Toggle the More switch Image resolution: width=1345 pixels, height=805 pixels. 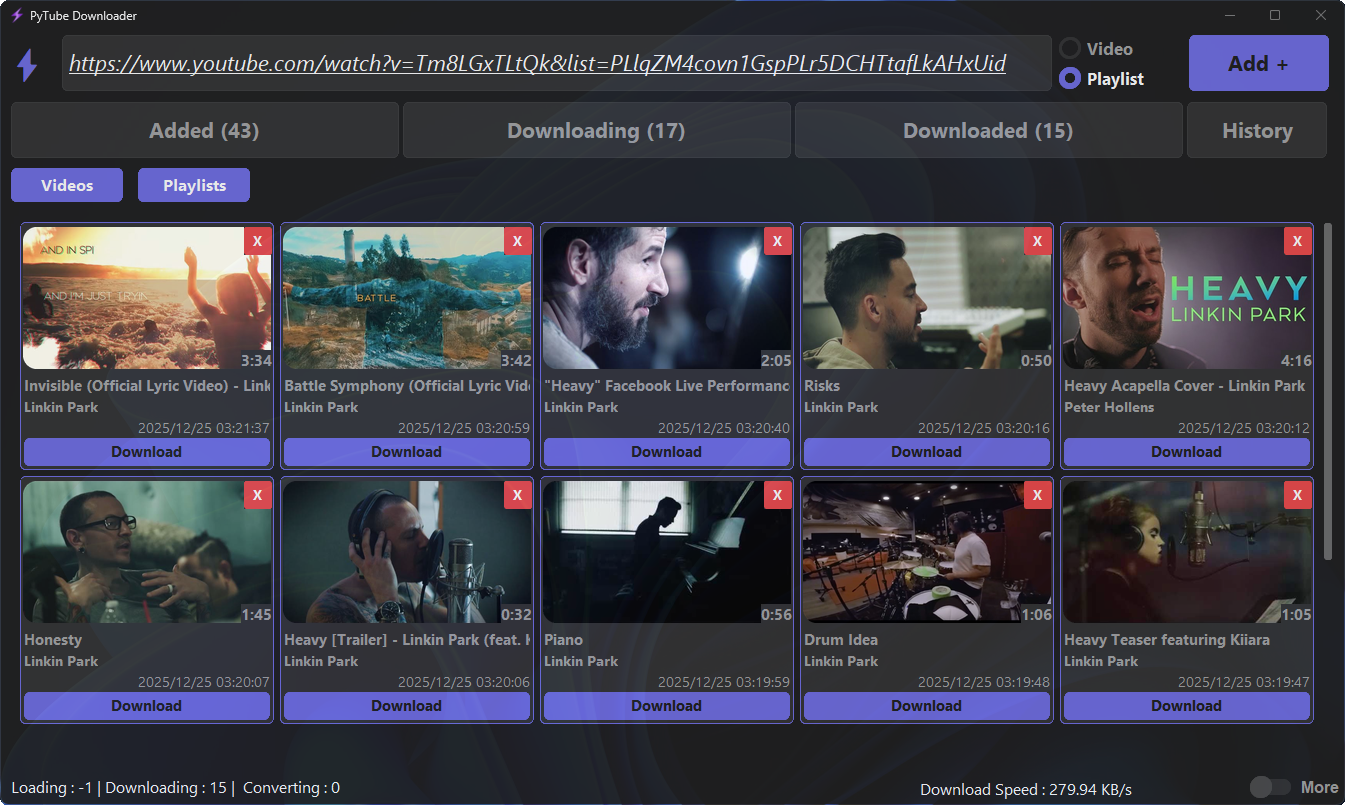pyautogui.click(x=1270, y=787)
